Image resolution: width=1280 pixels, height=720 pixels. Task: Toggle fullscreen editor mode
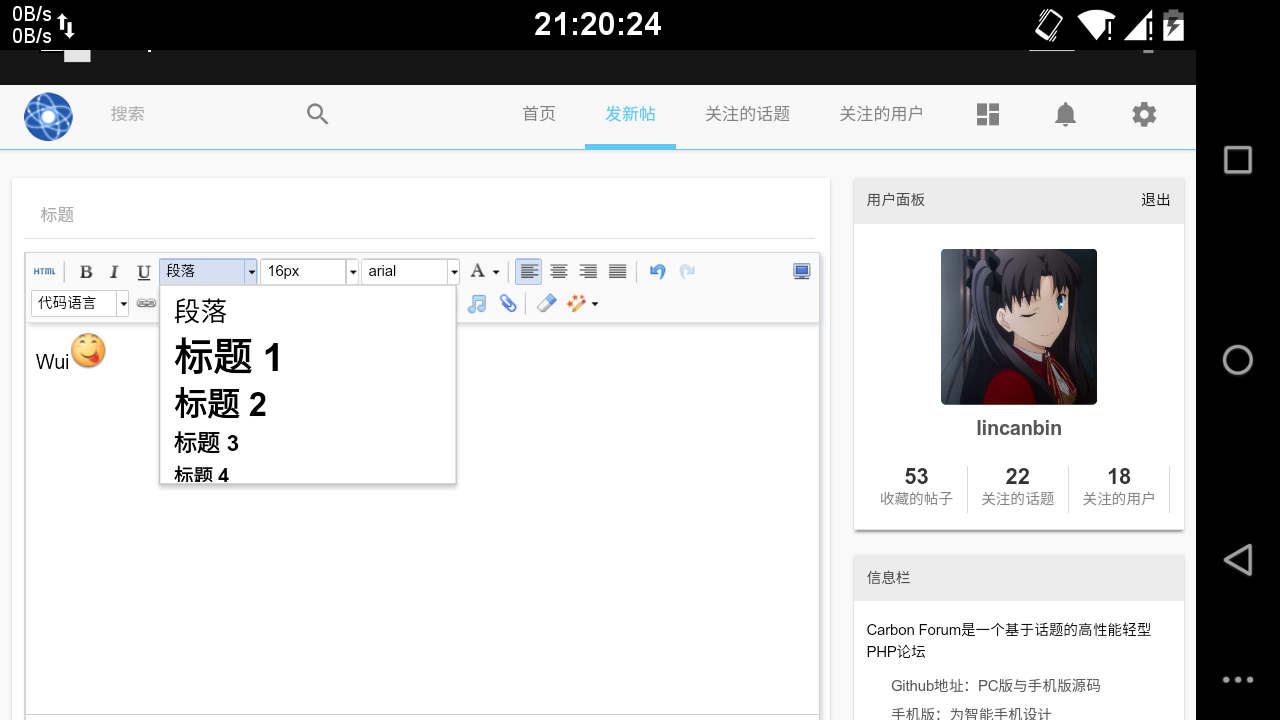click(802, 271)
